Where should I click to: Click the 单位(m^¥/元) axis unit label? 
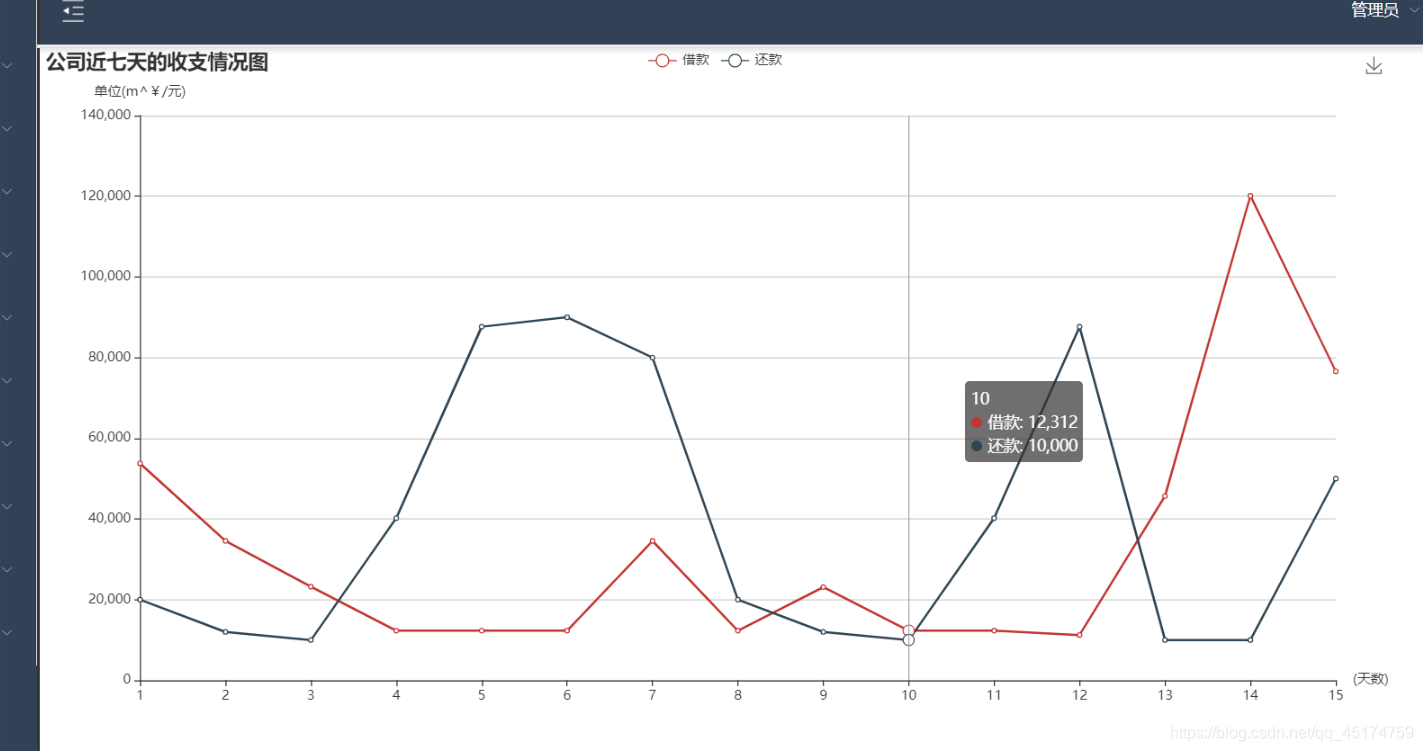pyautogui.click(x=140, y=92)
